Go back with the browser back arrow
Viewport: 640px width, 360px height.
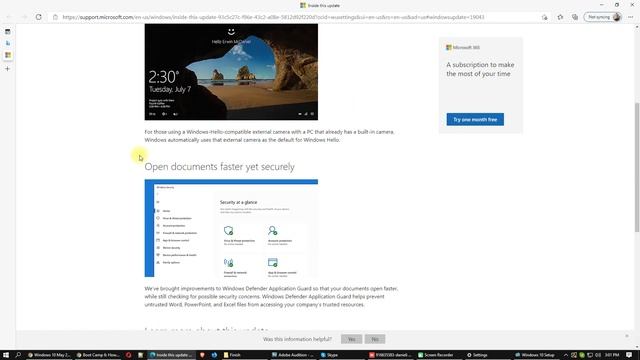(x=9, y=17)
